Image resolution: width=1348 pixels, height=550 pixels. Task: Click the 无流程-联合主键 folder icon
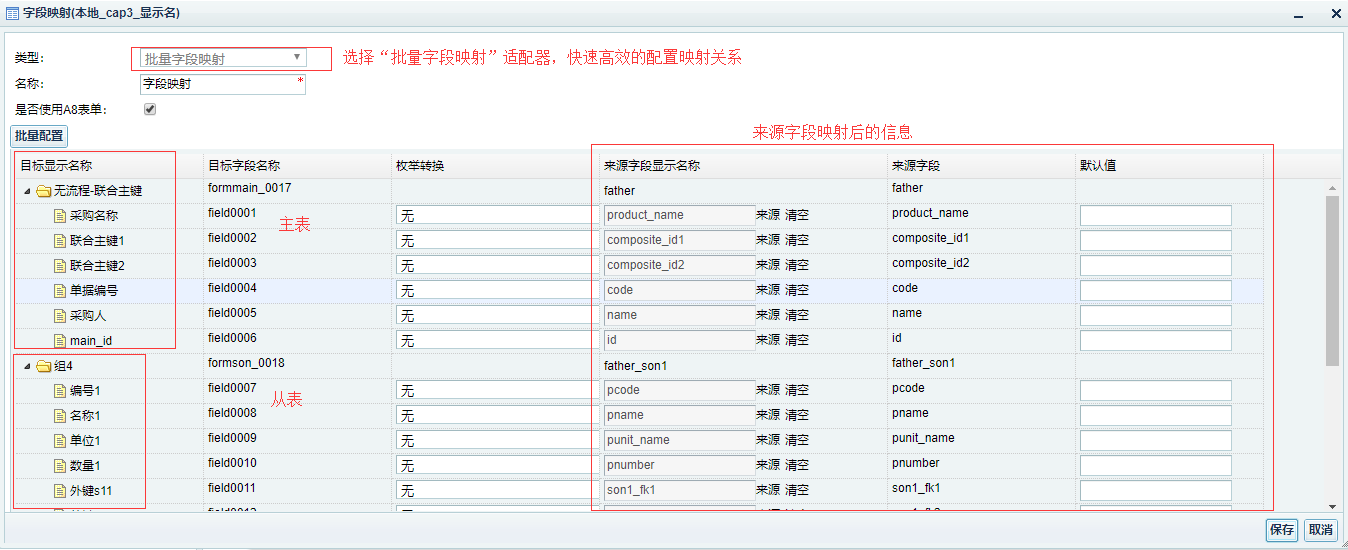click(x=43, y=191)
